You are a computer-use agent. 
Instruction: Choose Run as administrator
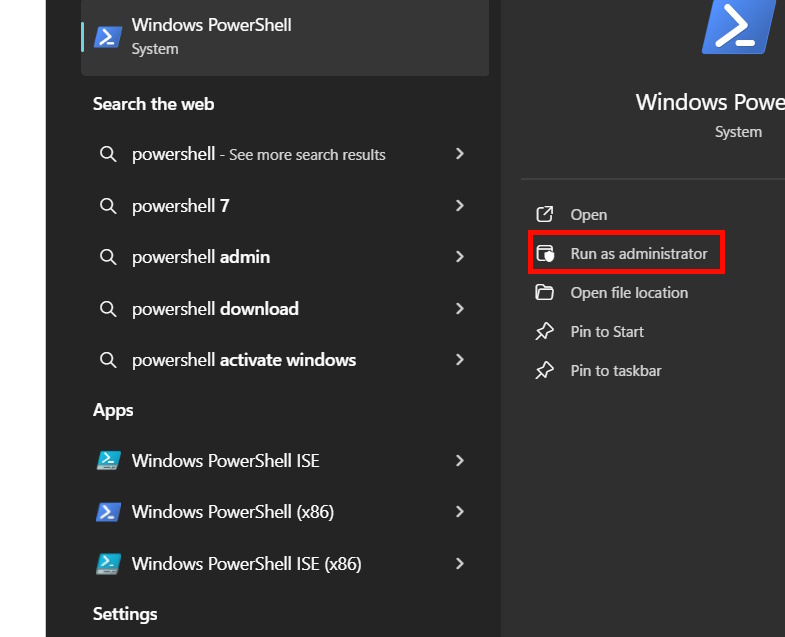coord(626,253)
